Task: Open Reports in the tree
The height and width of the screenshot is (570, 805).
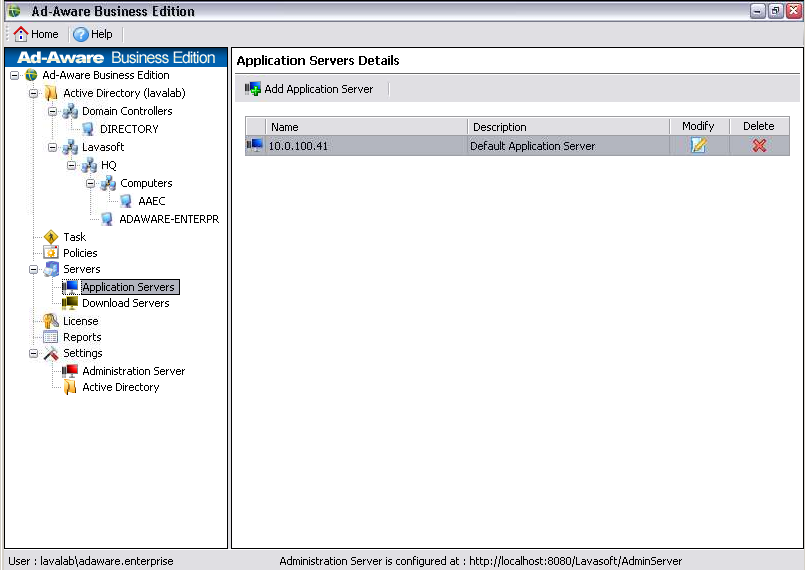Action: [82, 337]
